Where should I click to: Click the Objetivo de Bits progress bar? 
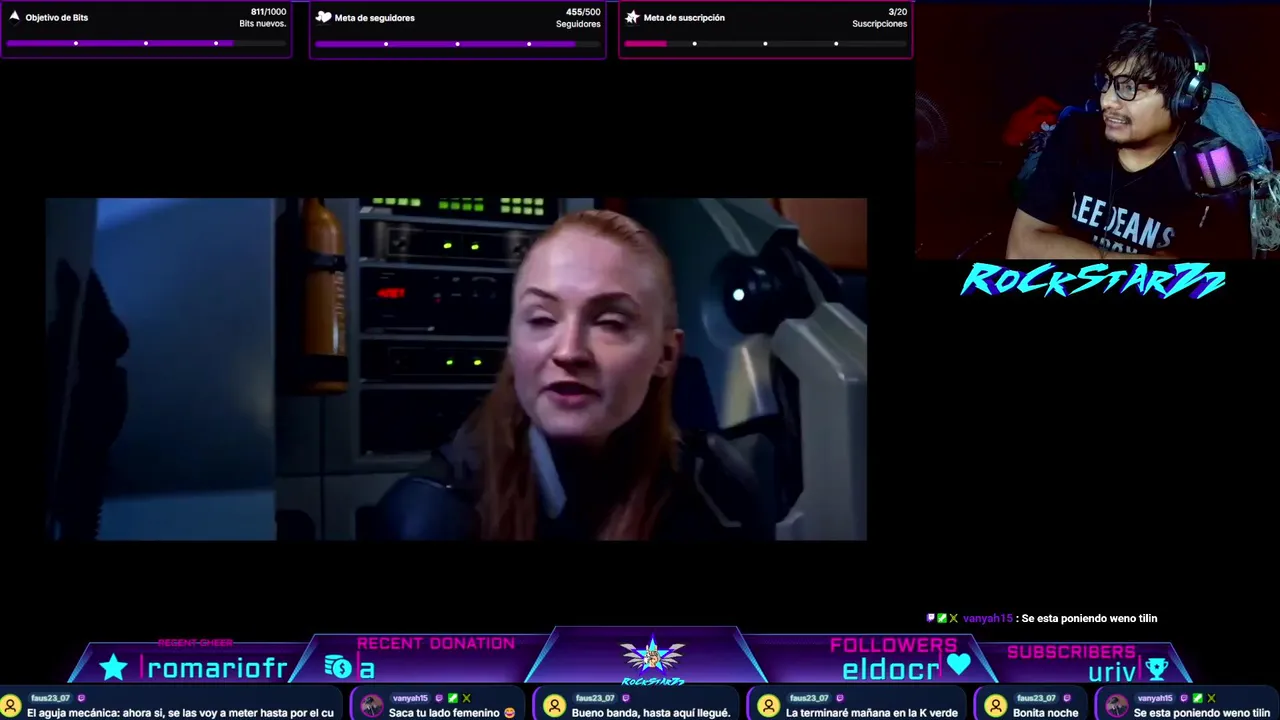pos(146,43)
